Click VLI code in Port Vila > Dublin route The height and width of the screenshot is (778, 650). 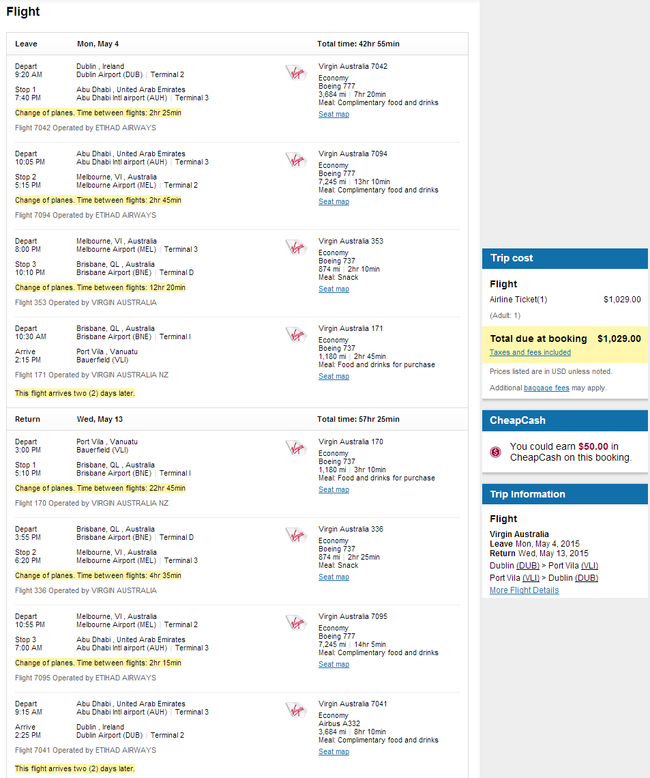click(x=531, y=578)
